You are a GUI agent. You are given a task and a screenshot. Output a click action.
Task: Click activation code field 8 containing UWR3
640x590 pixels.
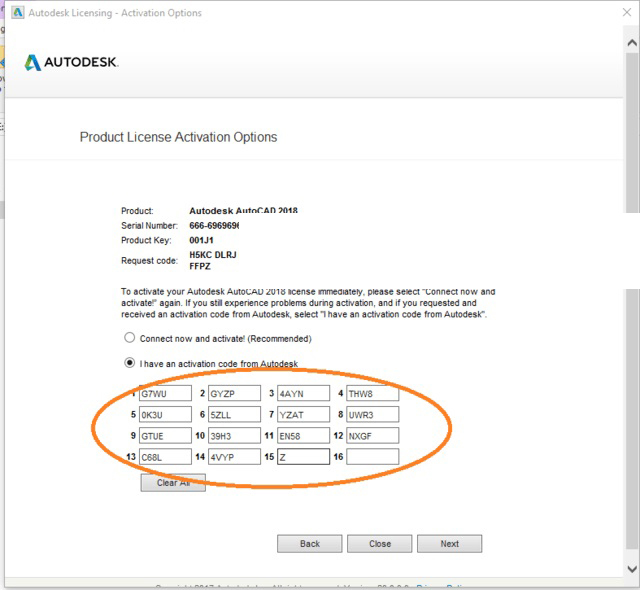click(x=373, y=415)
